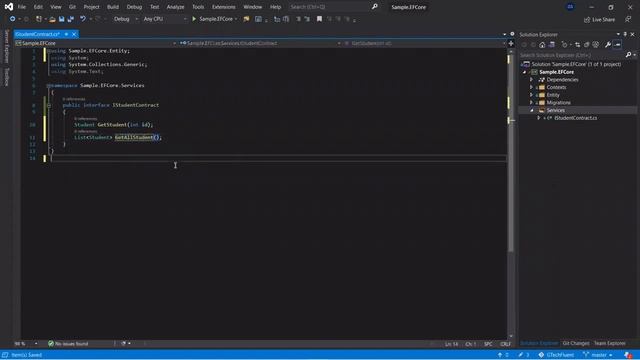Expand the IStudentContract.cs file node
The width and height of the screenshot is (640, 360).
(x=539, y=118)
